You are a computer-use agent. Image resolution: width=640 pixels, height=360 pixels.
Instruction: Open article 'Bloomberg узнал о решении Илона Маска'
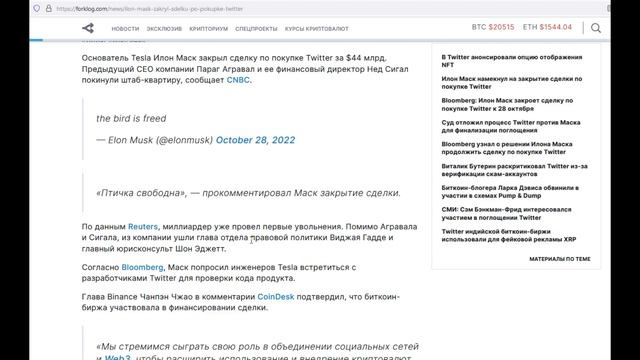(x=507, y=148)
